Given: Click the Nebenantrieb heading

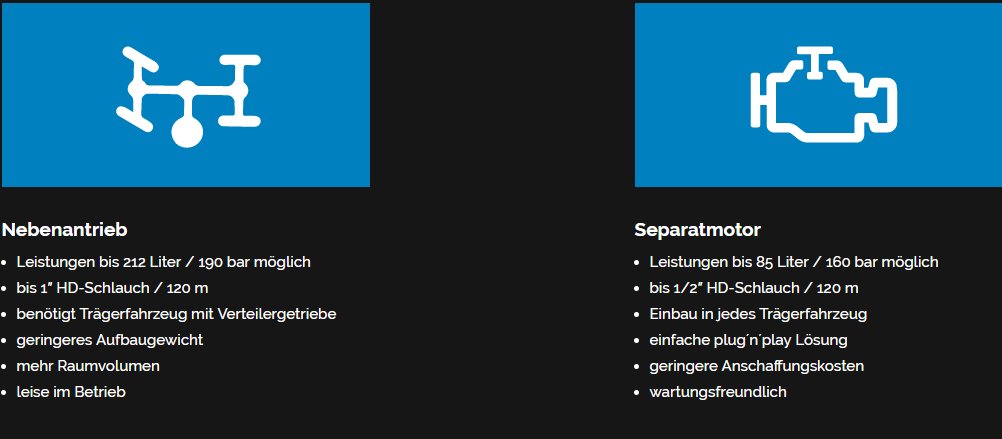Looking at the screenshot, I should pos(65,230).
